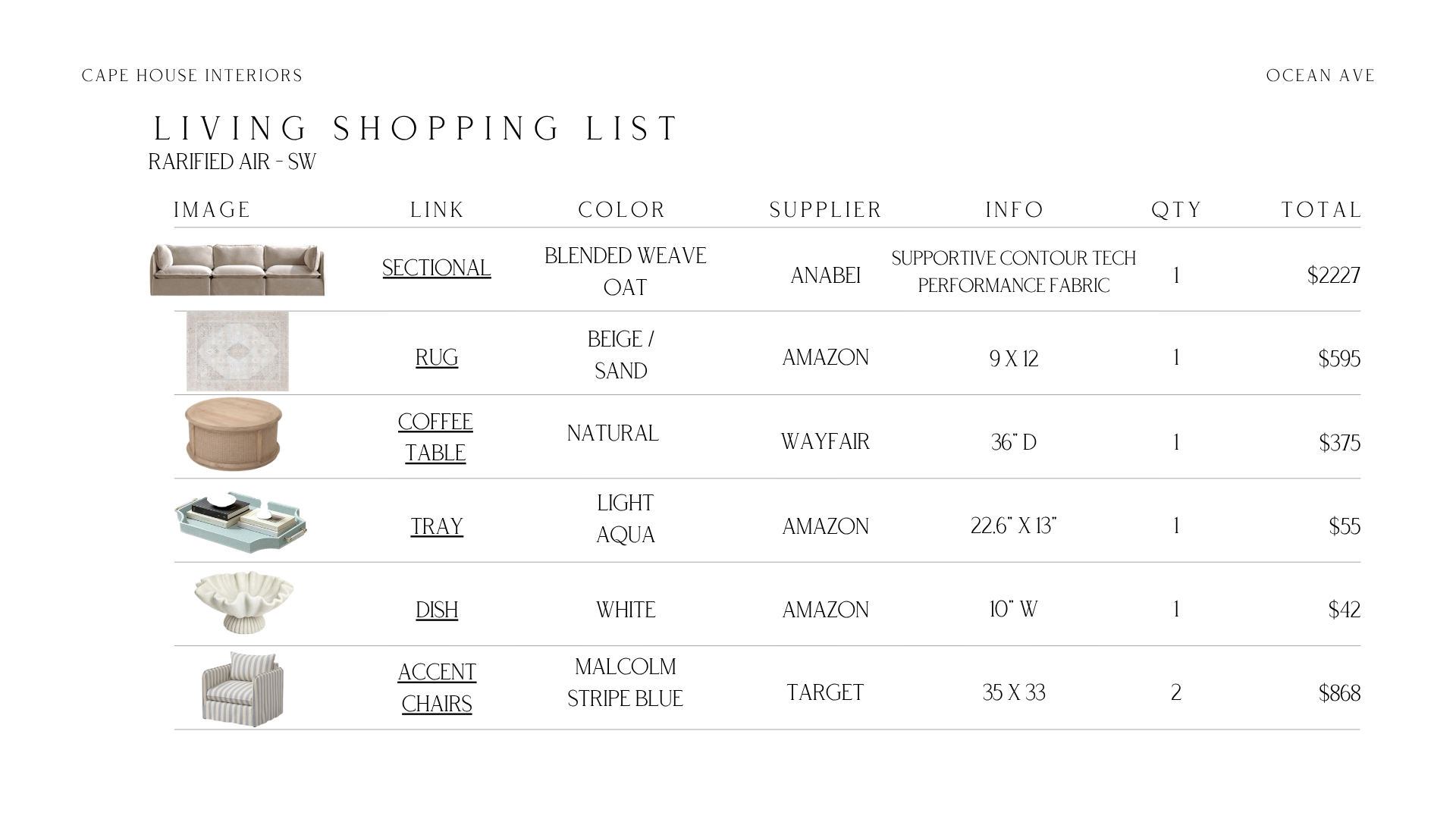Click the MALCOLM STRIPE BLUE color text

[x=626, y=682]
